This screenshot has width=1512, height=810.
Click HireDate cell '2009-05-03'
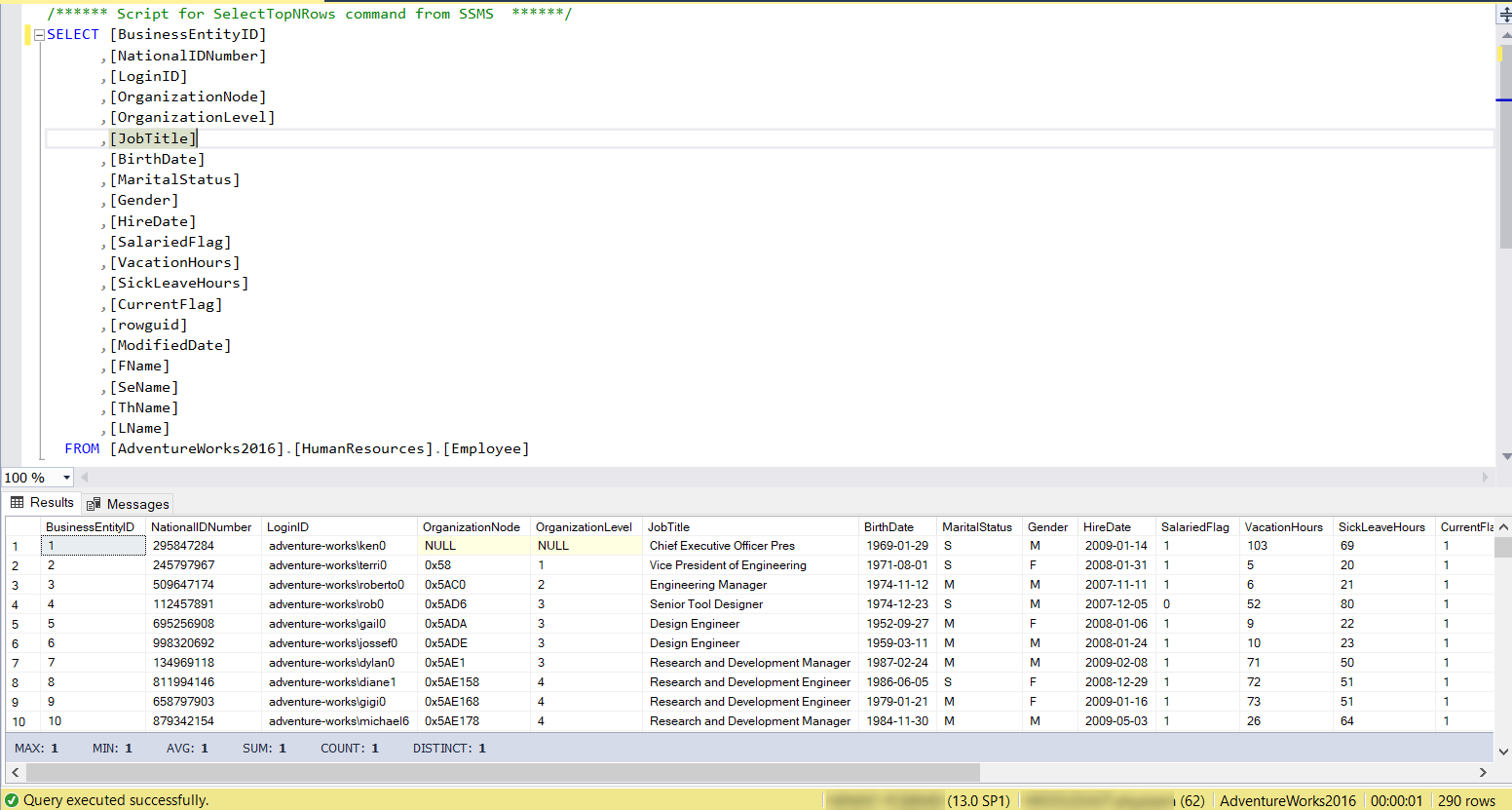point(1116,721)
